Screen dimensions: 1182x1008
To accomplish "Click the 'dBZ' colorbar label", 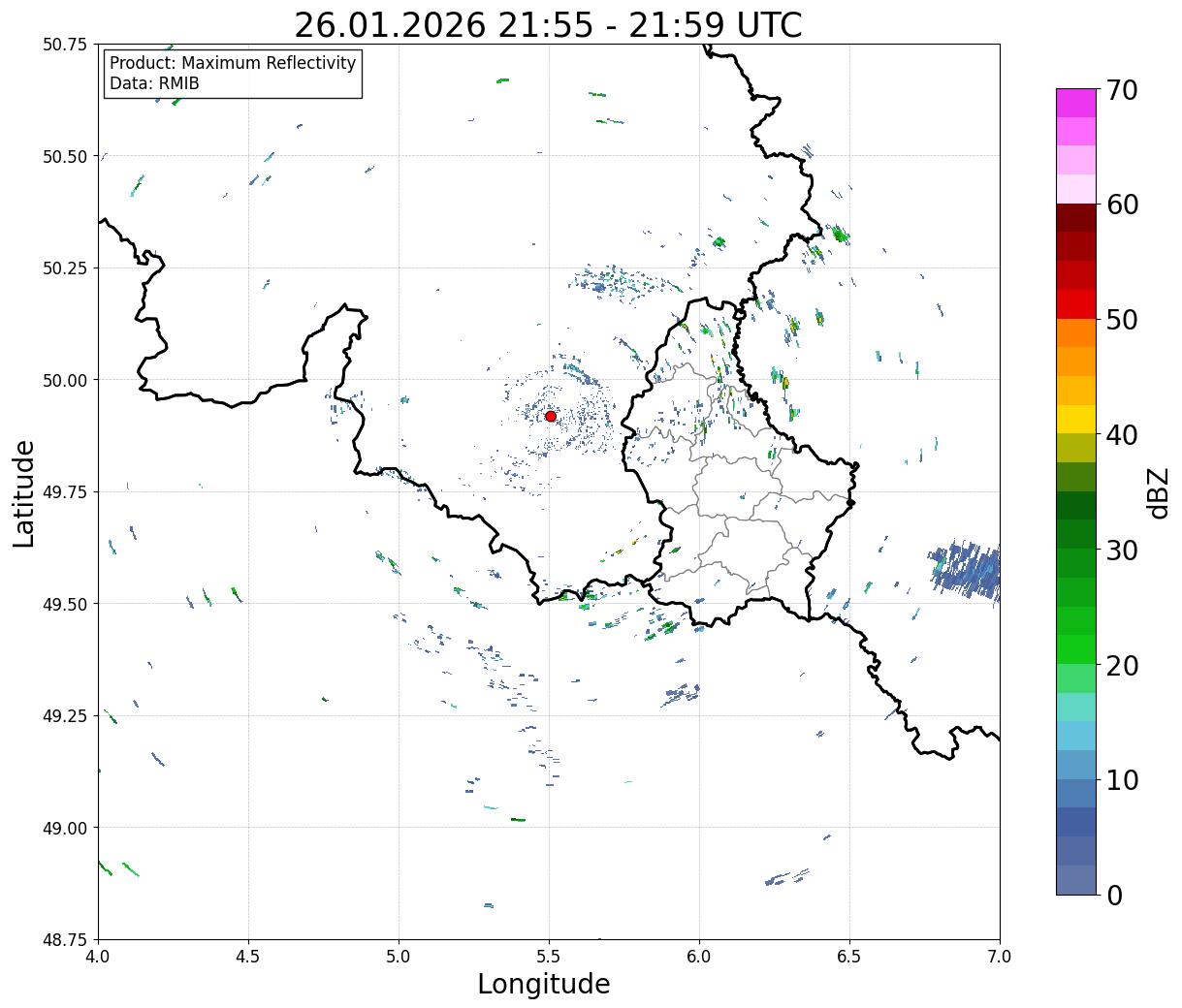I will [1158, 492].
